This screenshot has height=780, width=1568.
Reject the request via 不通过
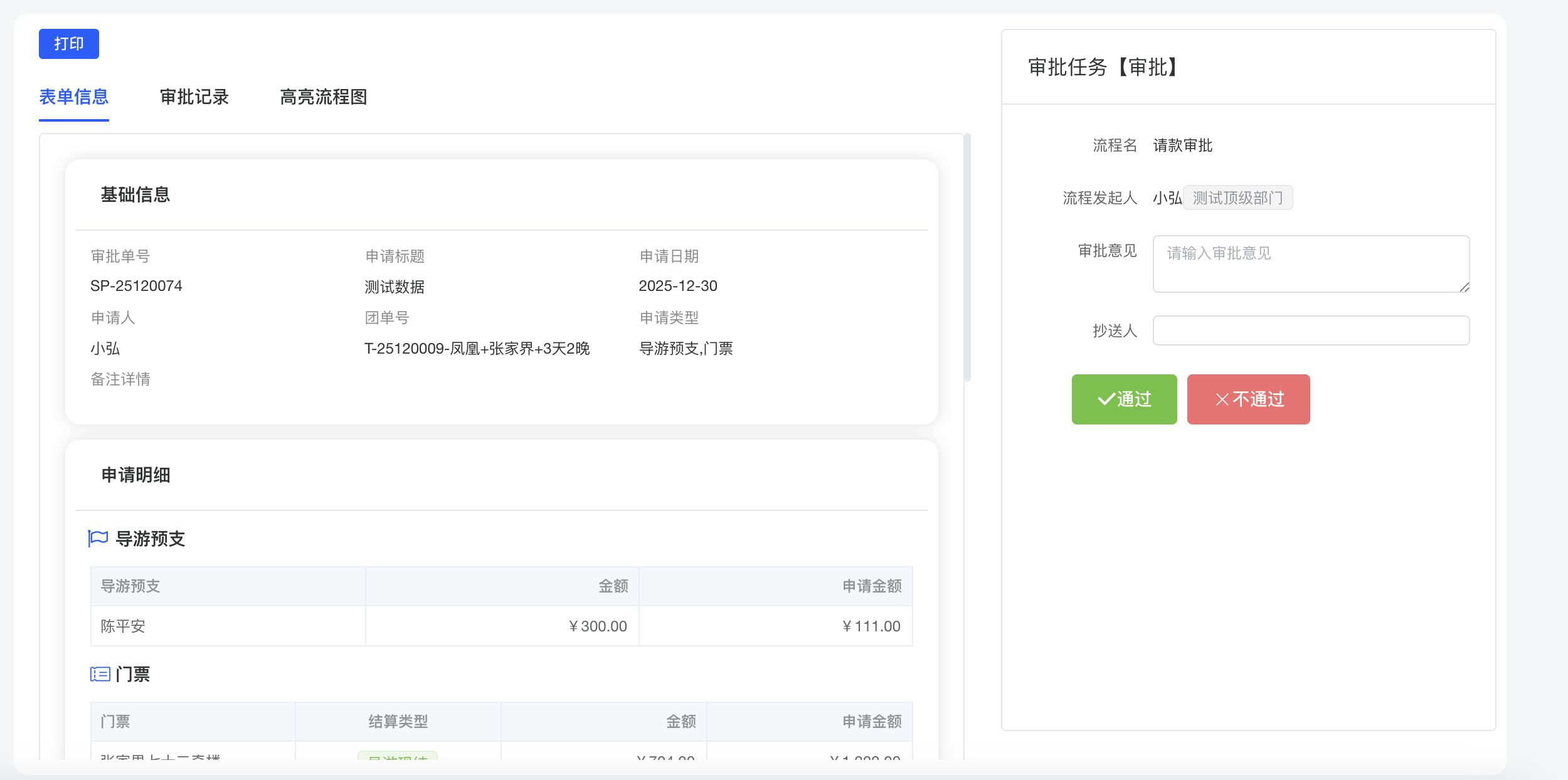(1248, 399)
